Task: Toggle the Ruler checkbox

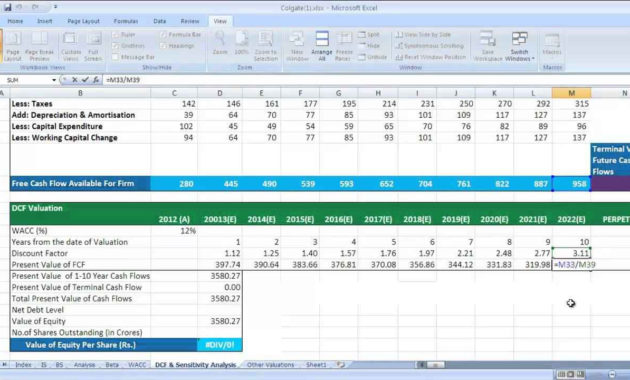Action: point(124,35)
